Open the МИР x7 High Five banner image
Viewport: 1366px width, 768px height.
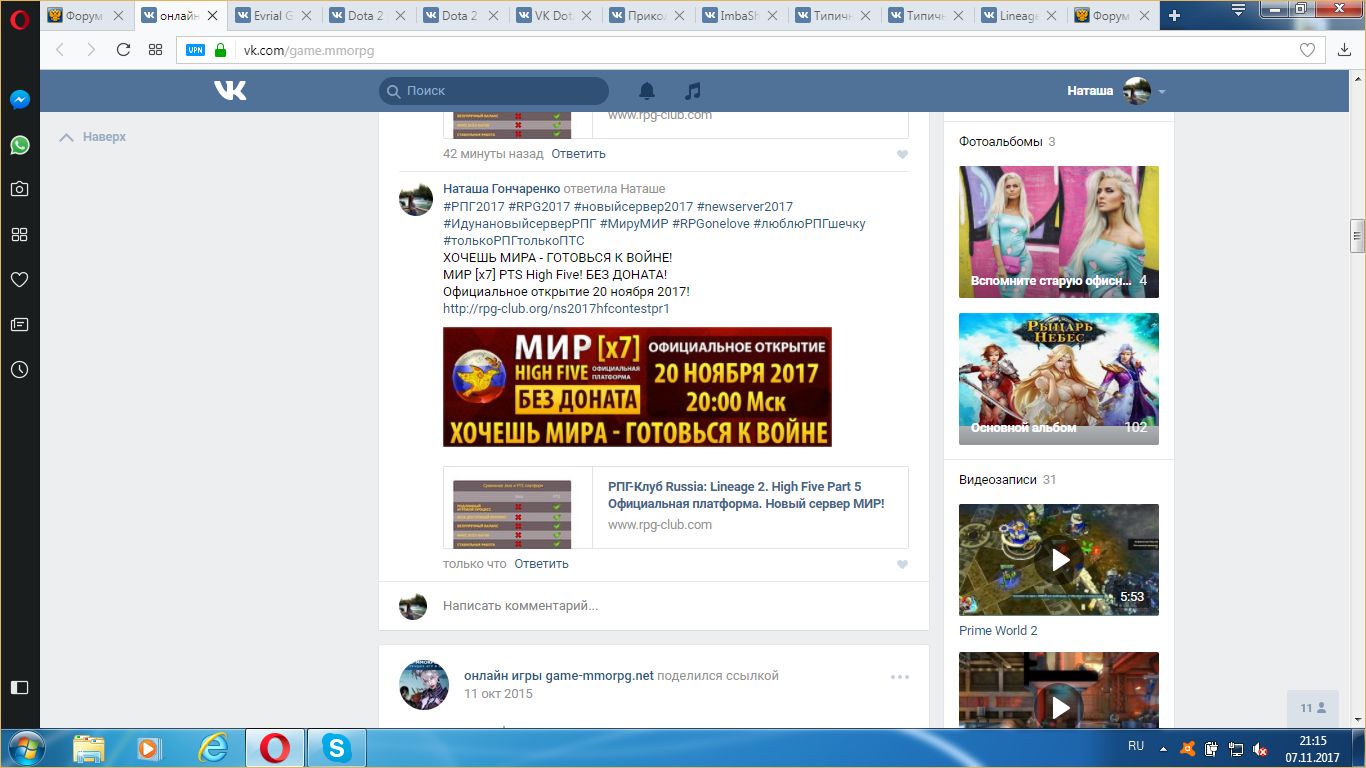coord(637,387)
